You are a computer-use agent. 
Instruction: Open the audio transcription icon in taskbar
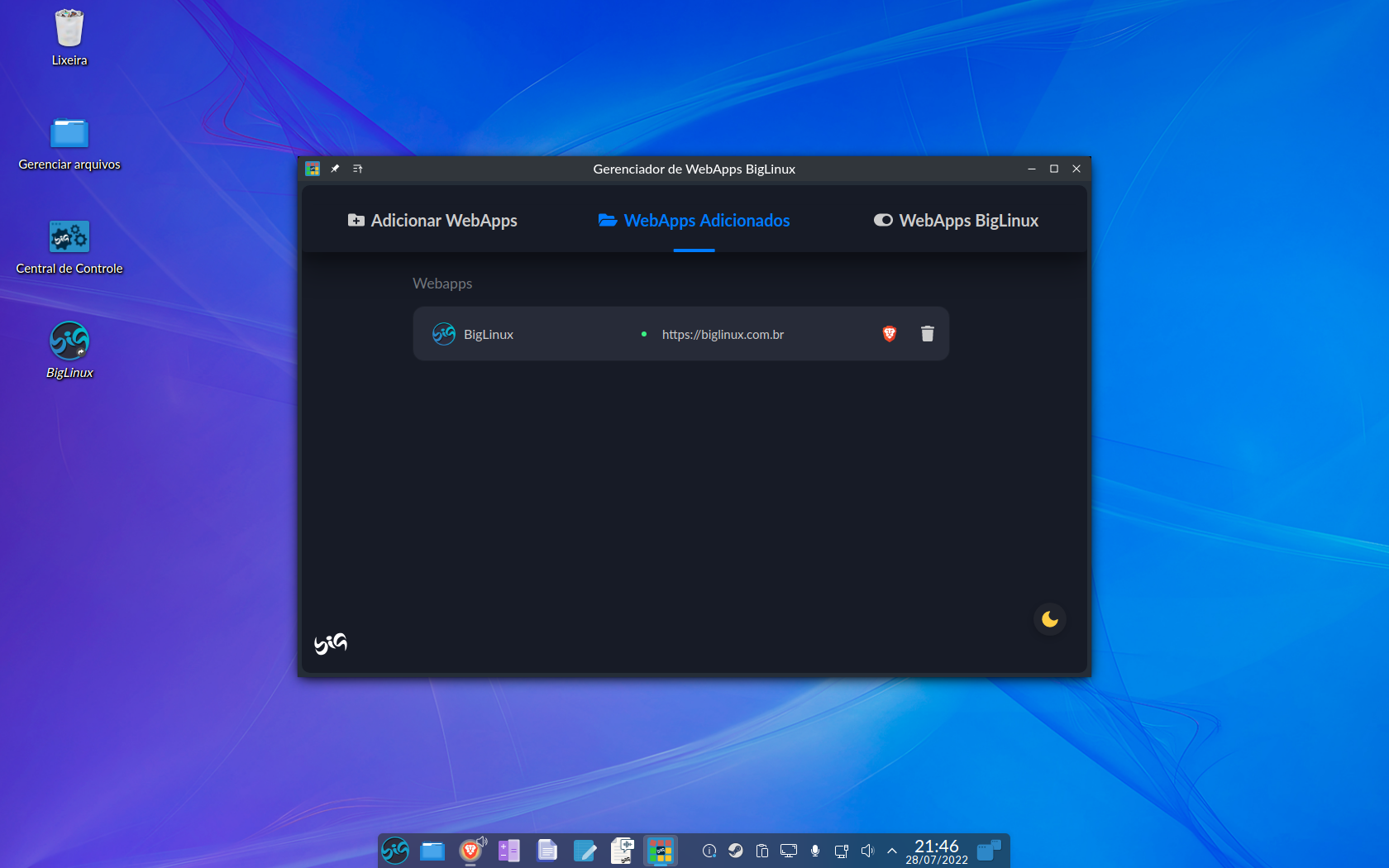tap(622, 851)
